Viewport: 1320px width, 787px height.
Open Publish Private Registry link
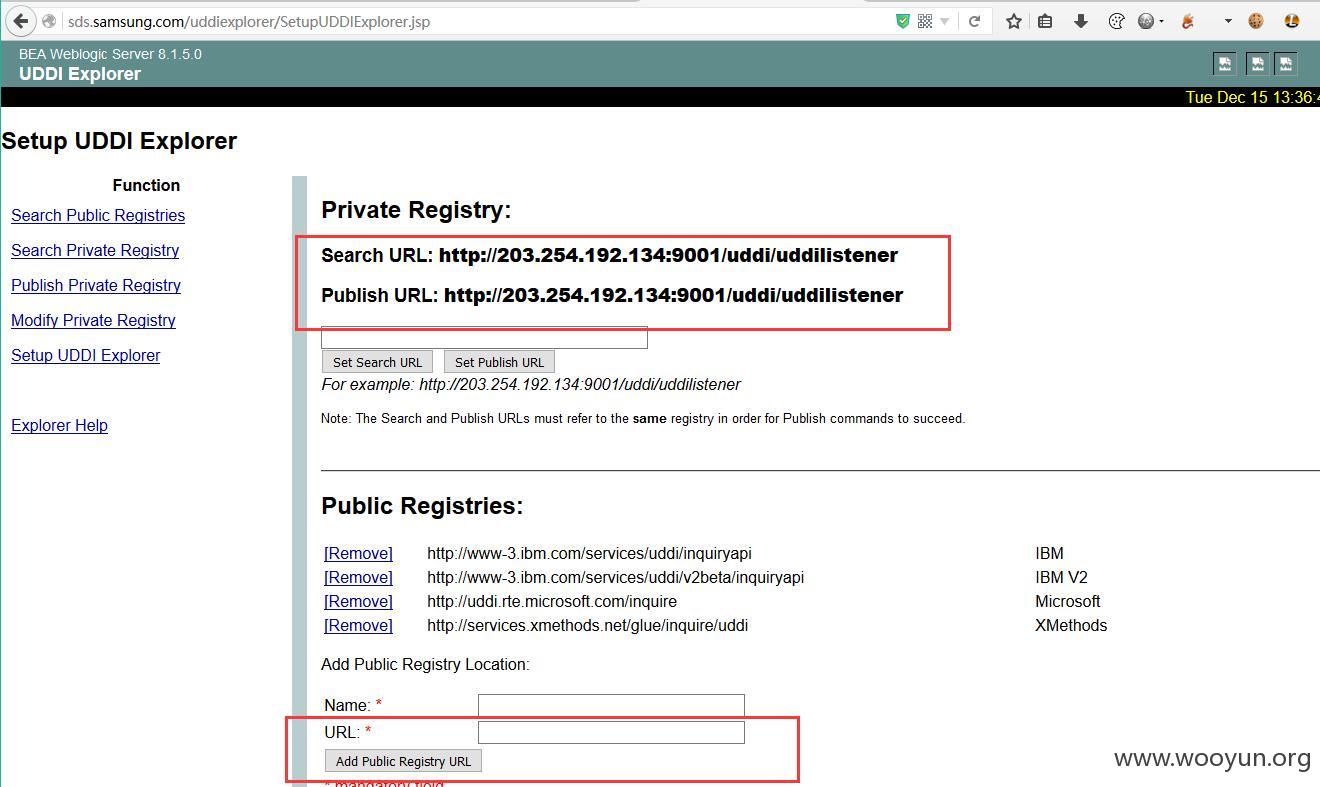(96, 285)
